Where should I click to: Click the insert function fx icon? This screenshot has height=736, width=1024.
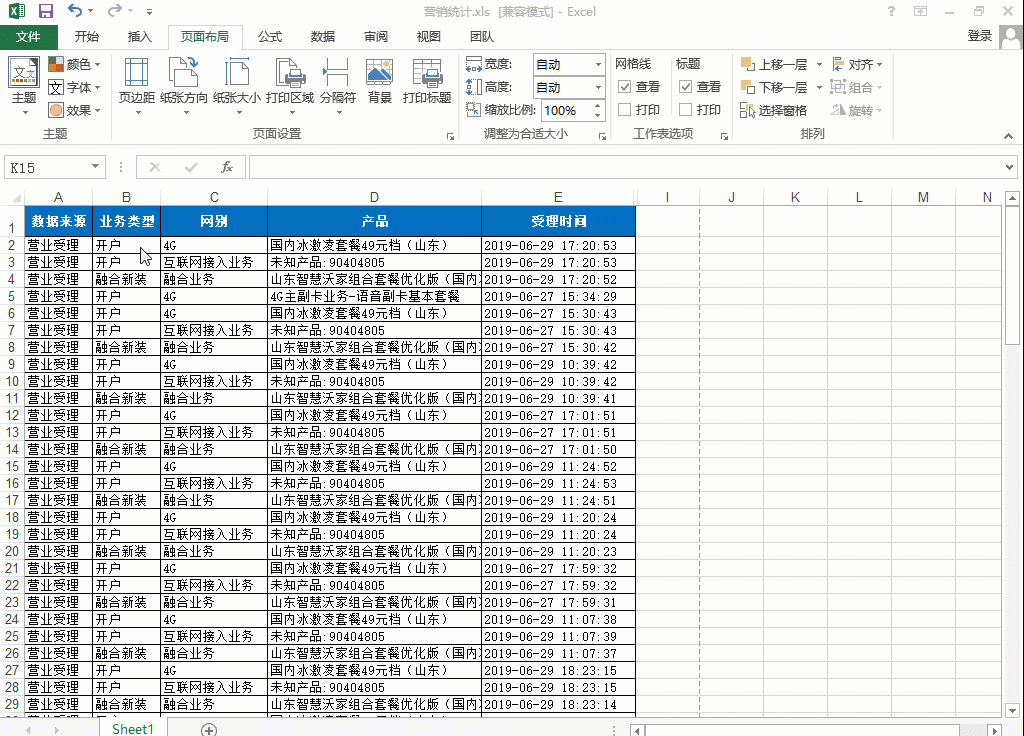tap(227, 167)
